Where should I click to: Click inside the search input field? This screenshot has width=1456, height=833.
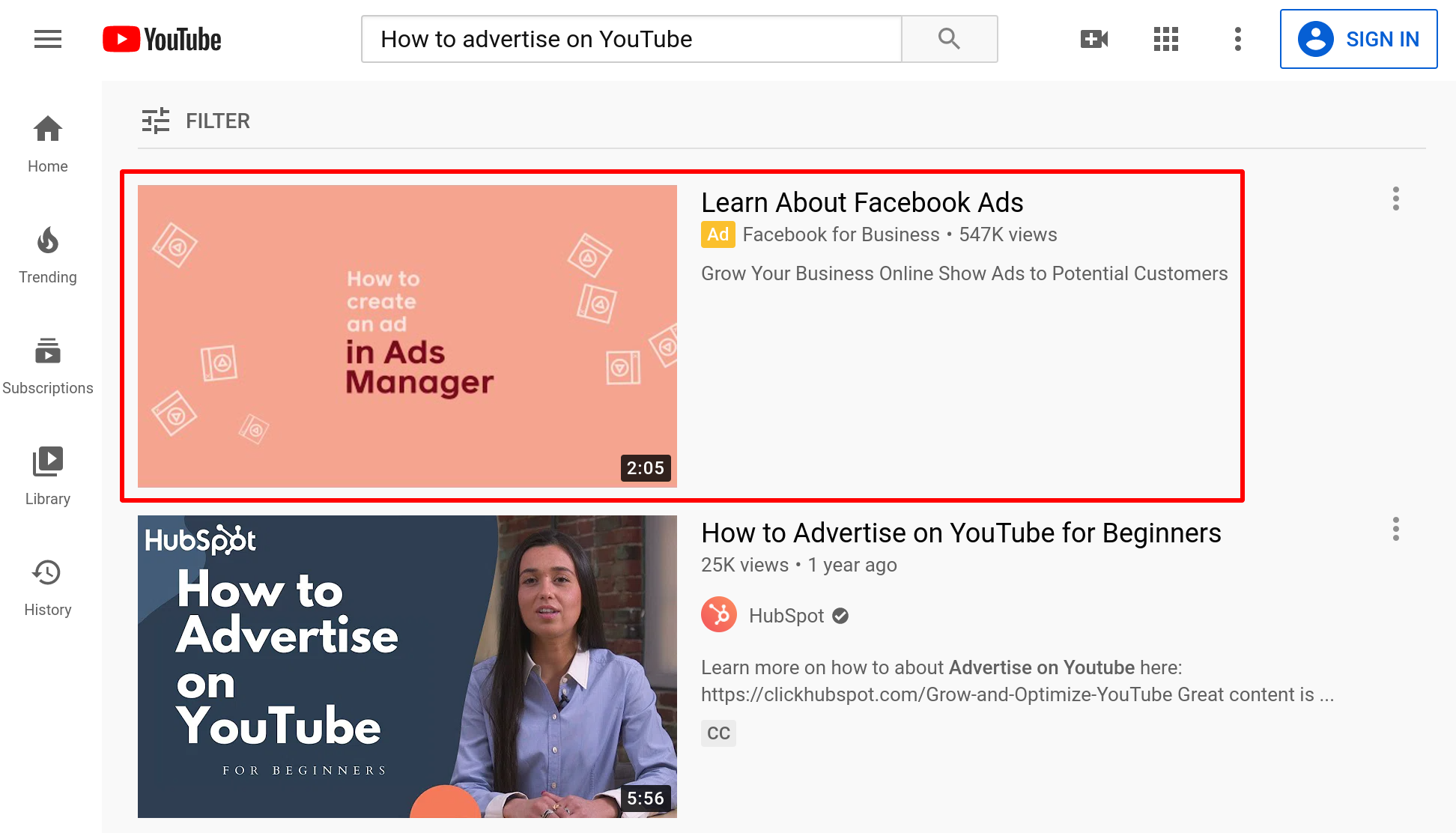(x=631, y=39)
